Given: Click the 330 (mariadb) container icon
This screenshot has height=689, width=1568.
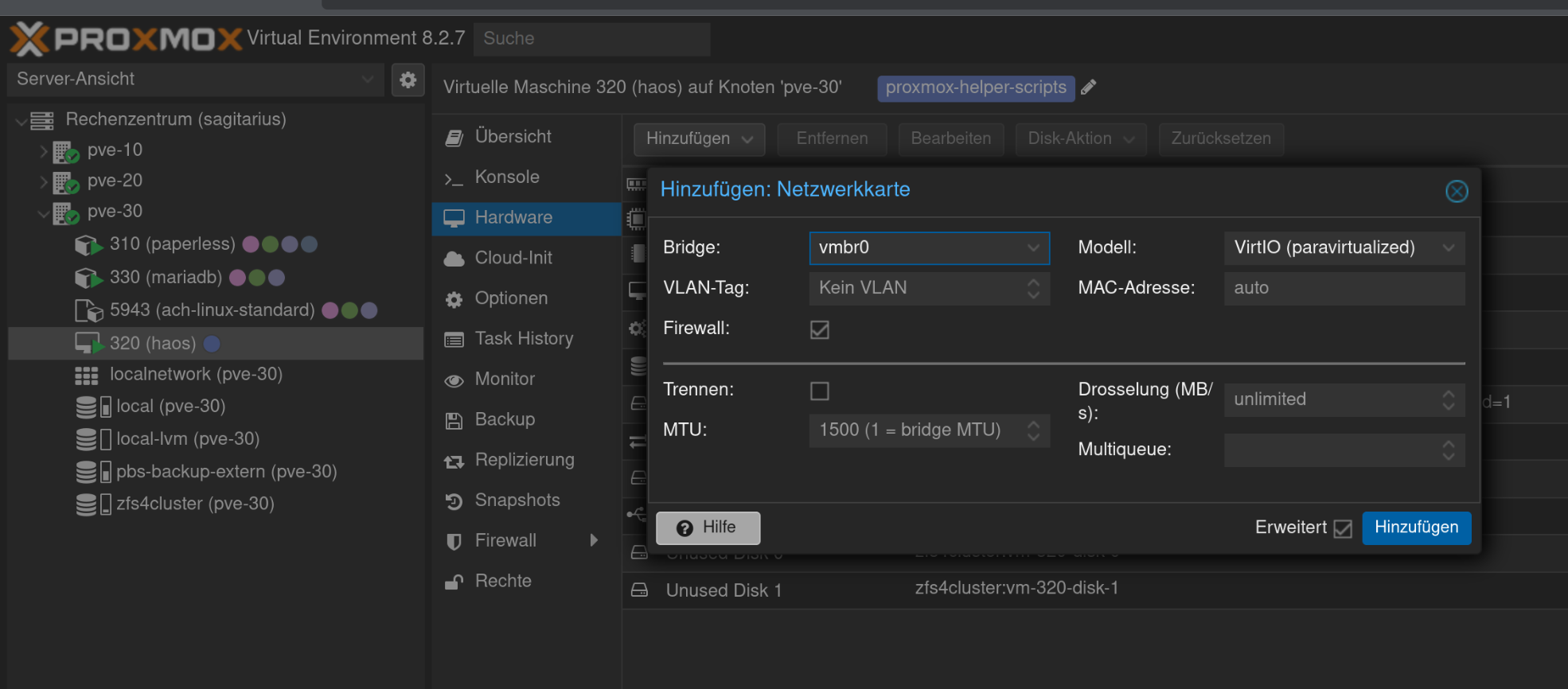Looking at the screenshot, I should pyautogui.click(x=88, y=278).
